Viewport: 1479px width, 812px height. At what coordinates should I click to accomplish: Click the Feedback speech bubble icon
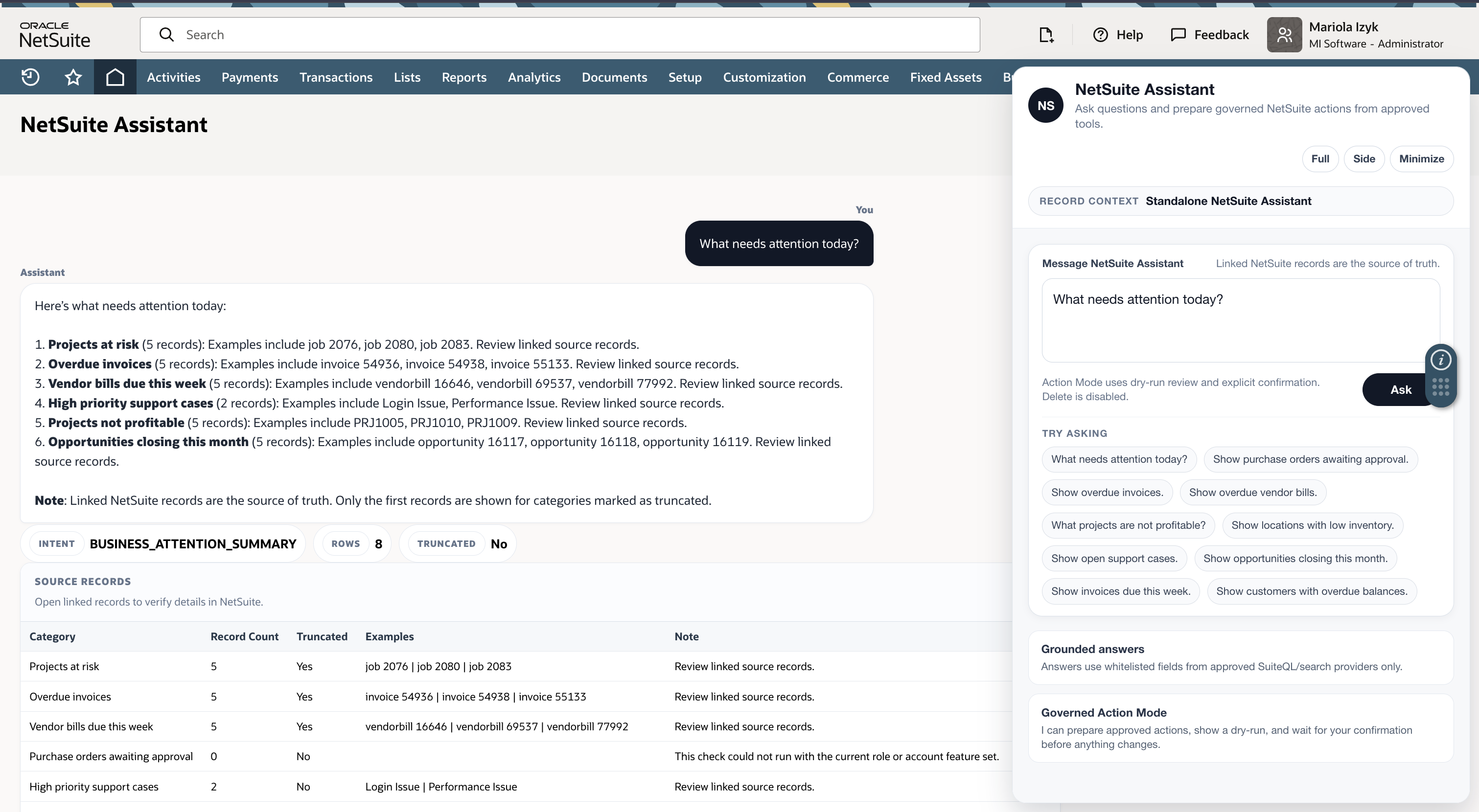[x=1178, y=34]
